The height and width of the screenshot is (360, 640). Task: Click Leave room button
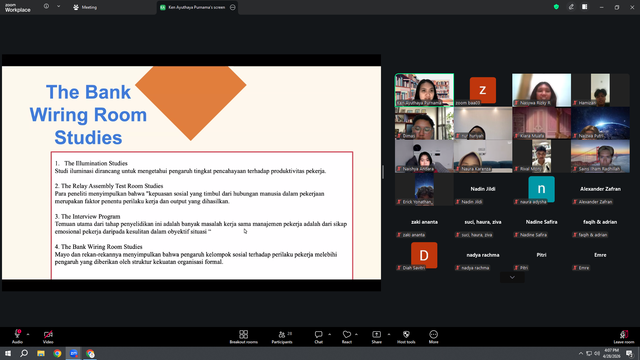pos(624,337)
